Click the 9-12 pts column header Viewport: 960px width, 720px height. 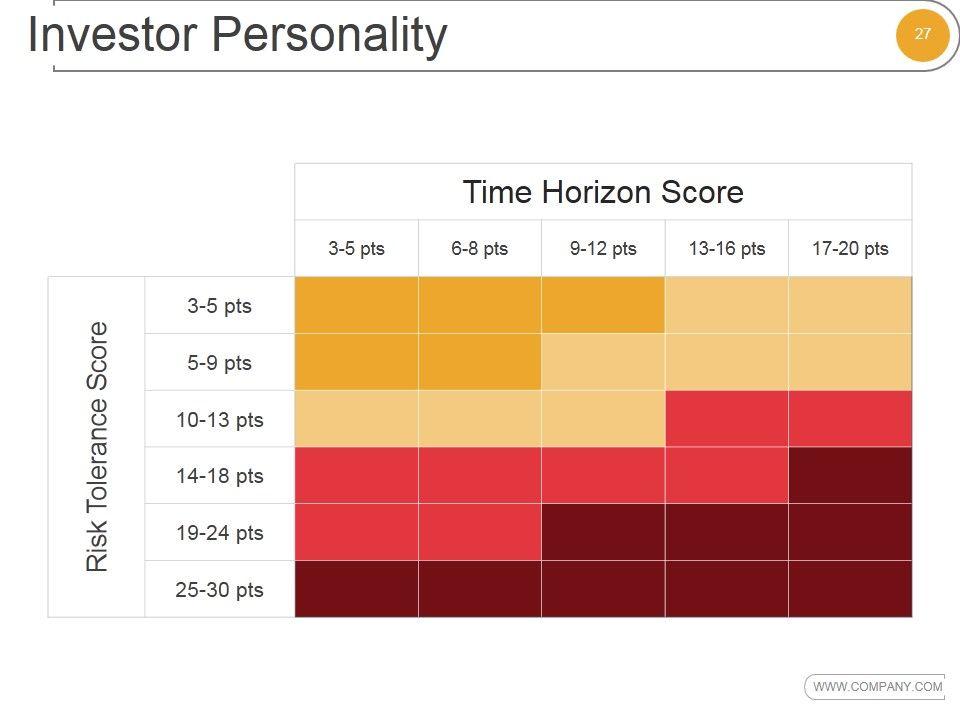click(x=603, y=249)
